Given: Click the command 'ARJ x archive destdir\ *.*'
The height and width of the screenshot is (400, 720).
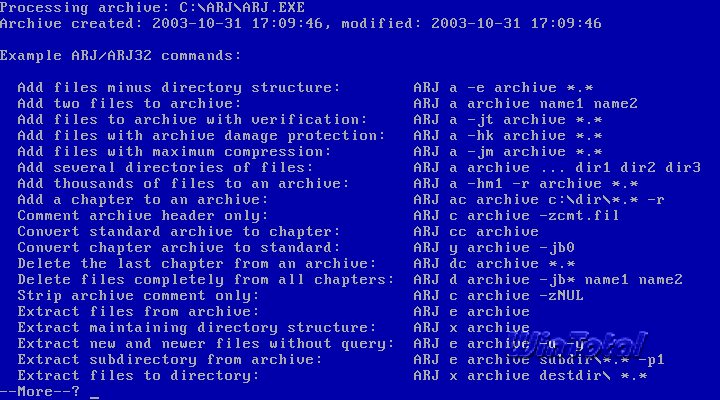Looking at the screenshot, I should coord(531,375).
